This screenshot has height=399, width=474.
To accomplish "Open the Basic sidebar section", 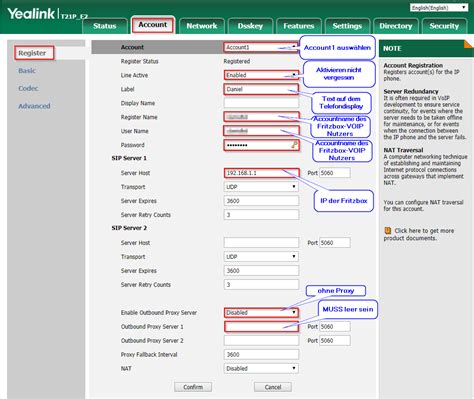I will pos(27,71).
